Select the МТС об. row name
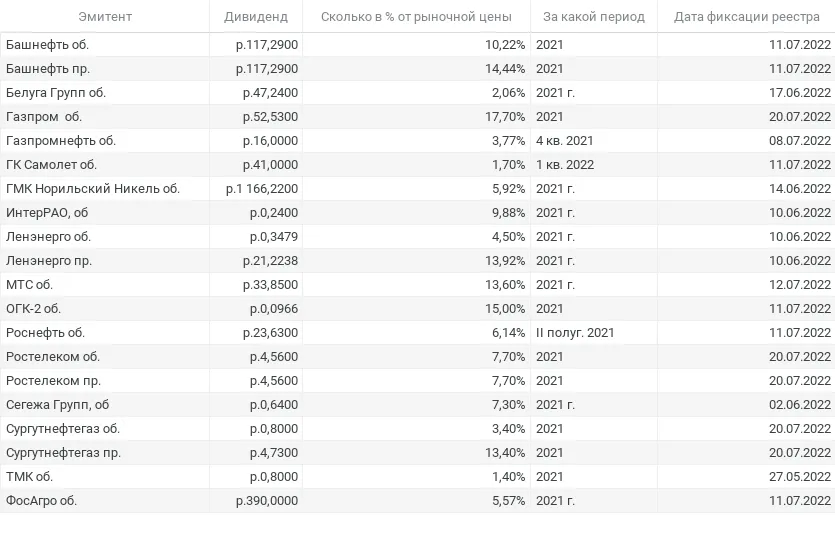 point(29,284)
